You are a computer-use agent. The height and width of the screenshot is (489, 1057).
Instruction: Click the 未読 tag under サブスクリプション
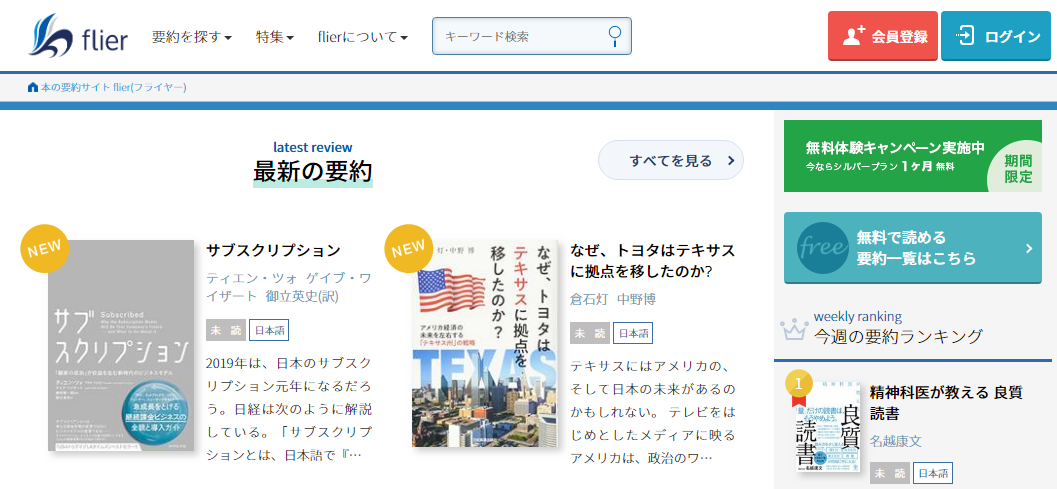[226, 331]
